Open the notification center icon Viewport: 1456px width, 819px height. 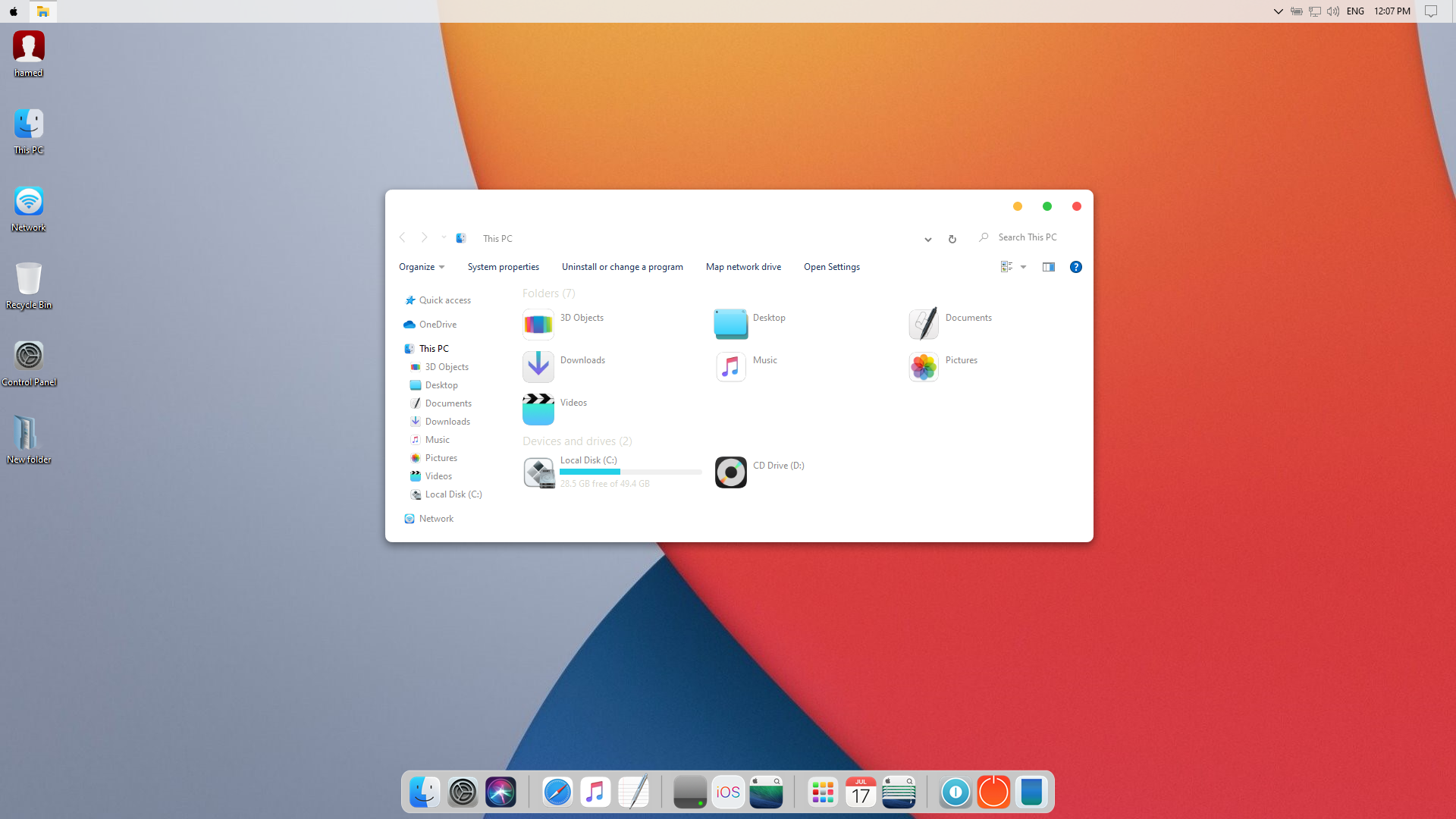[1431, 11]
